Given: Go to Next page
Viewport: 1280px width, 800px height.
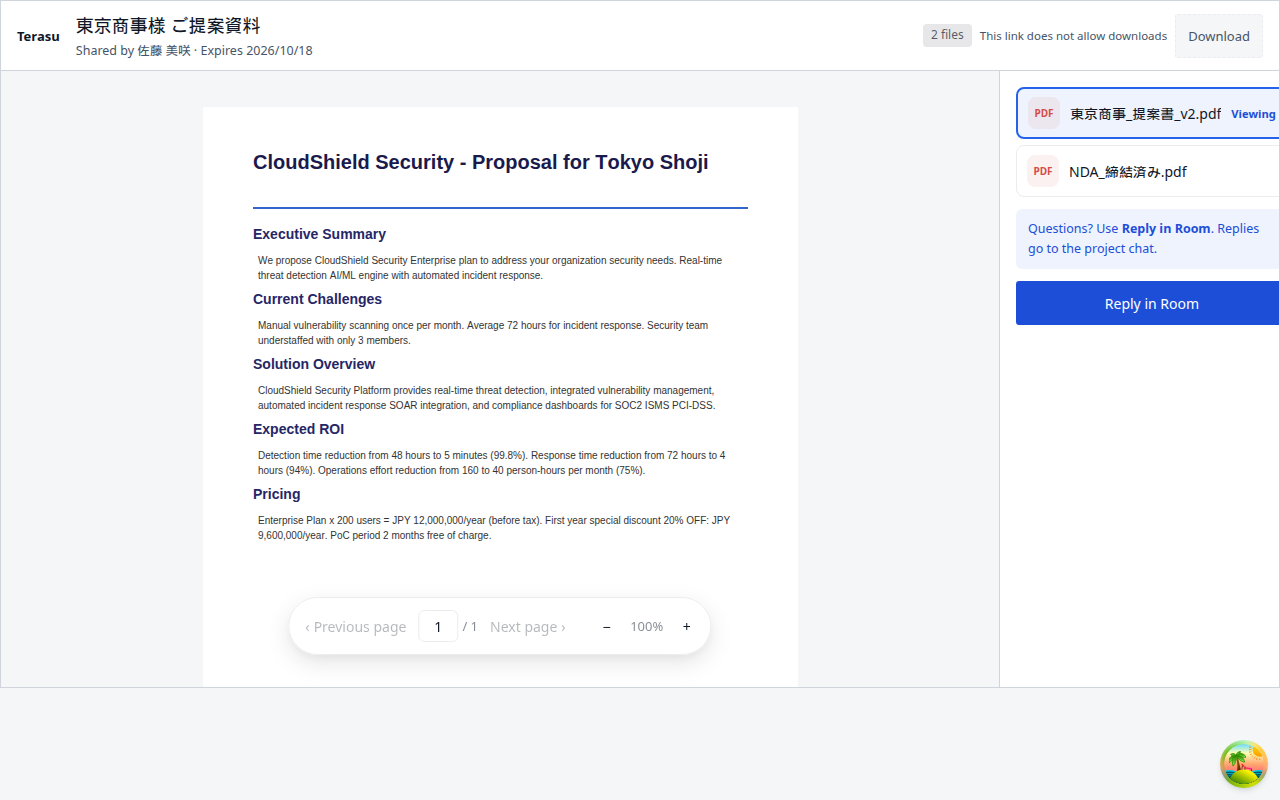Looking at the screenshot, I should coord(528,627).
